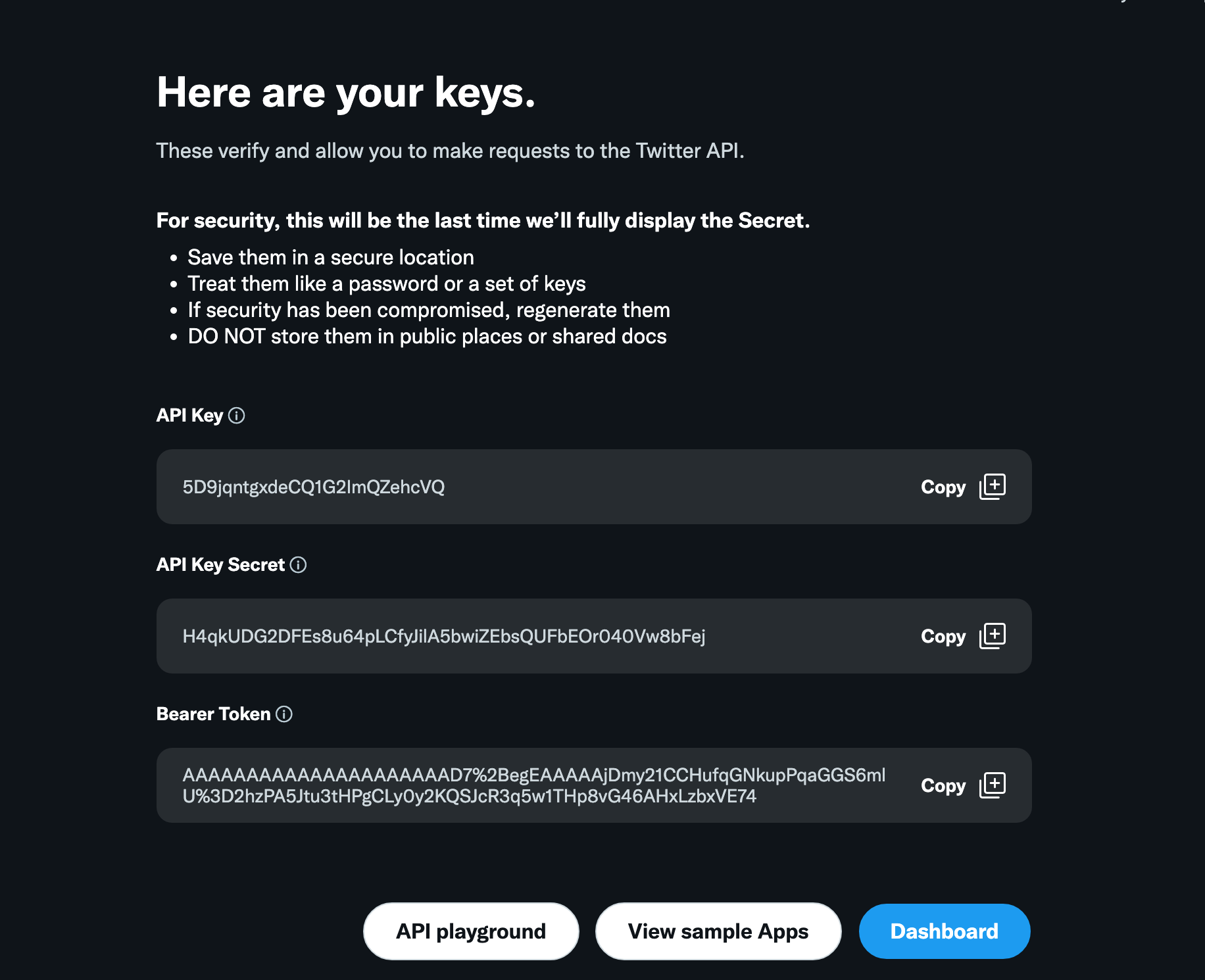Click the displayed API Key string

tap(314, 487)
